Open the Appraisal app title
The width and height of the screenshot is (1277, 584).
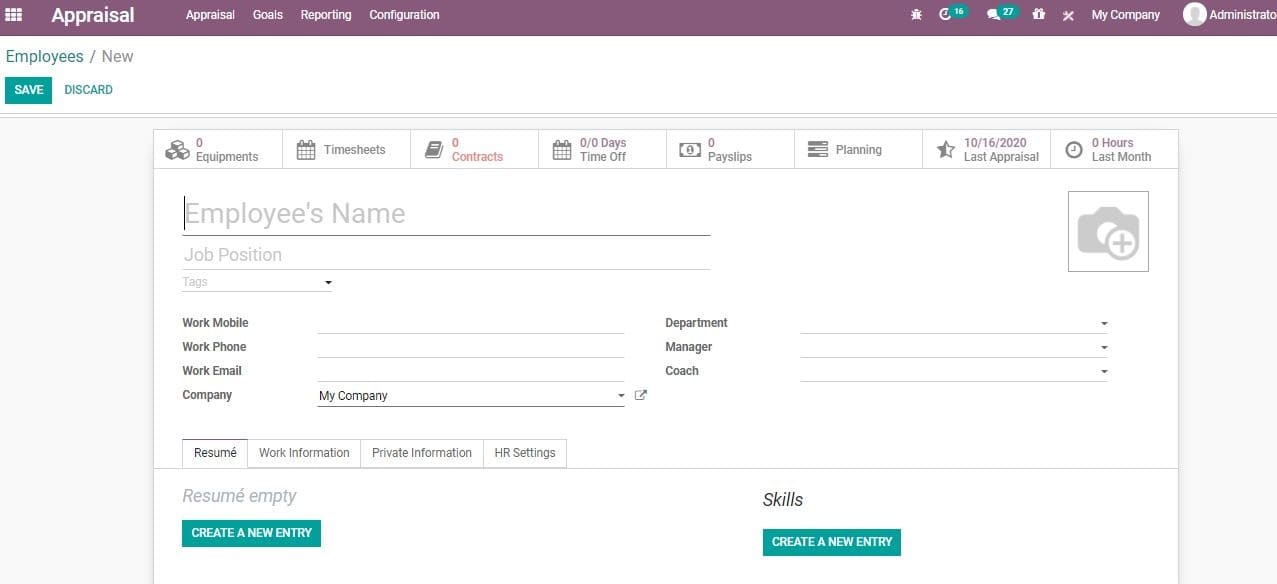93,15
